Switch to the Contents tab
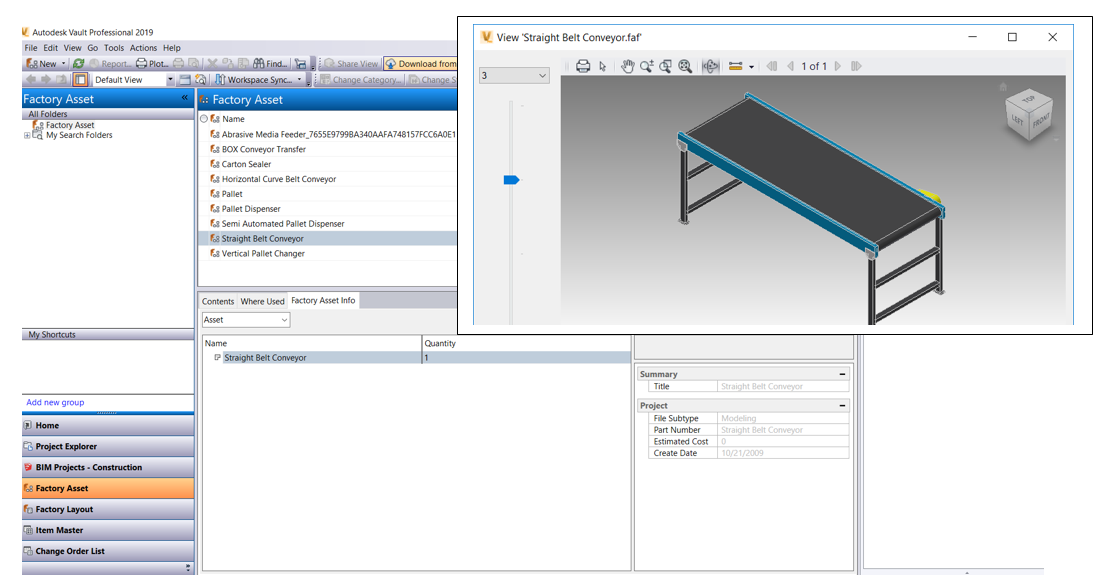The height and width of the screenshot is (588, 1102). 218,301
